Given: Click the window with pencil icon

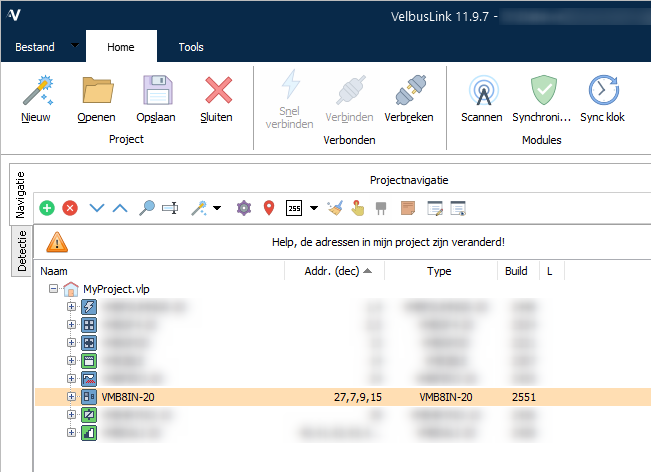Looking at the screenshot, I should point(435,208).
